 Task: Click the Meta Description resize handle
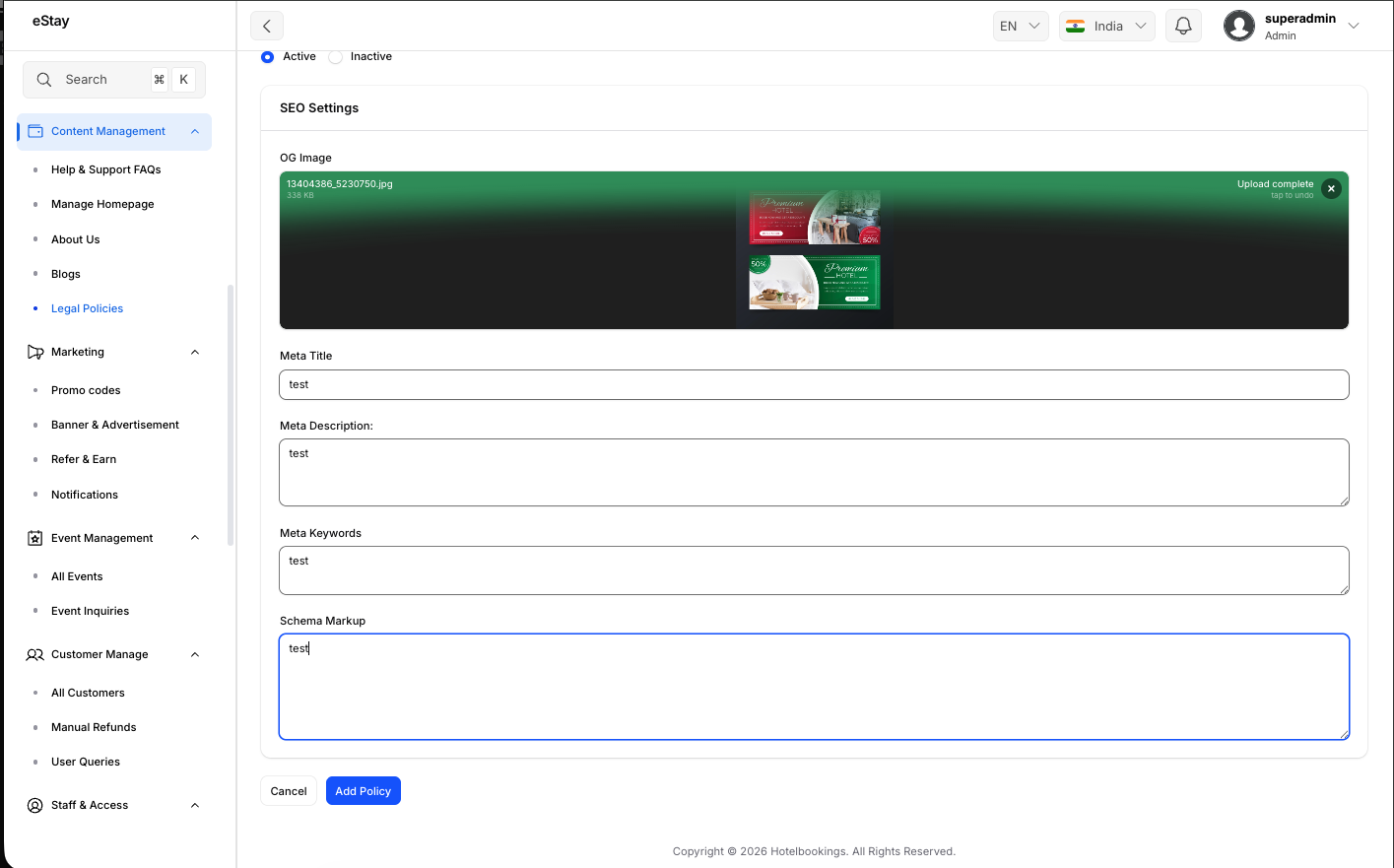tap(1344, 501)
